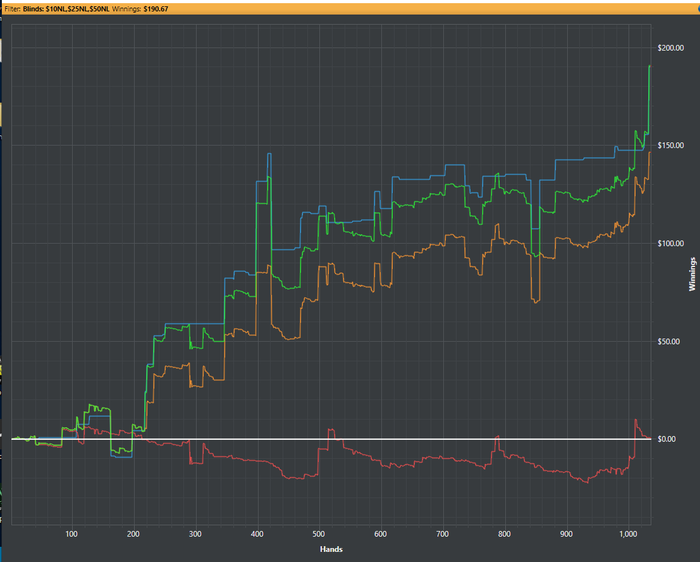Click the 800 hands x-axis tick label
This screenshot has width=700, height=562.
[504, 534]
